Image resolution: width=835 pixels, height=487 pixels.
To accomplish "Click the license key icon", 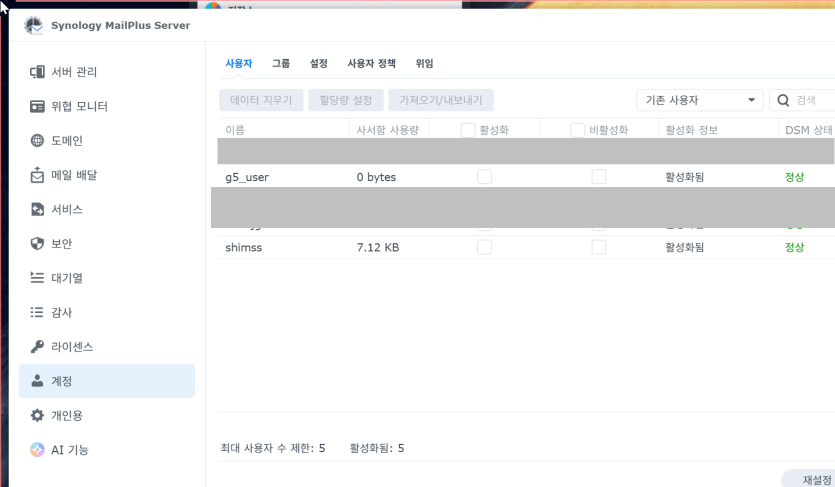I will [x=37, y=346].
